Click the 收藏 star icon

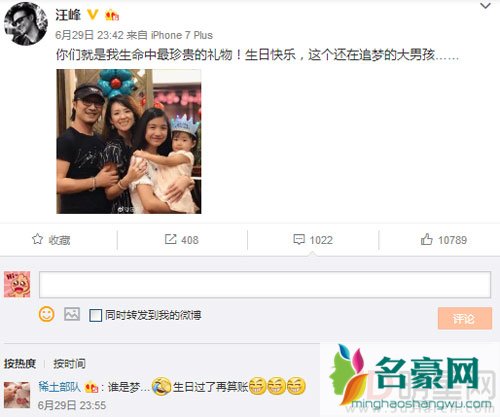pos(37,239)
